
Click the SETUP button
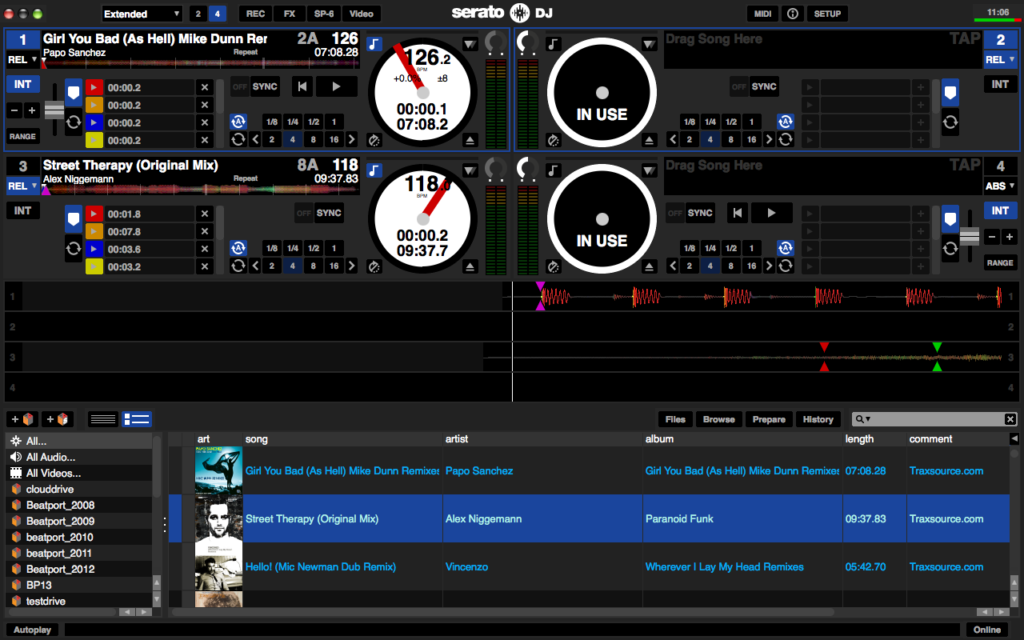(x=827, y=14)
